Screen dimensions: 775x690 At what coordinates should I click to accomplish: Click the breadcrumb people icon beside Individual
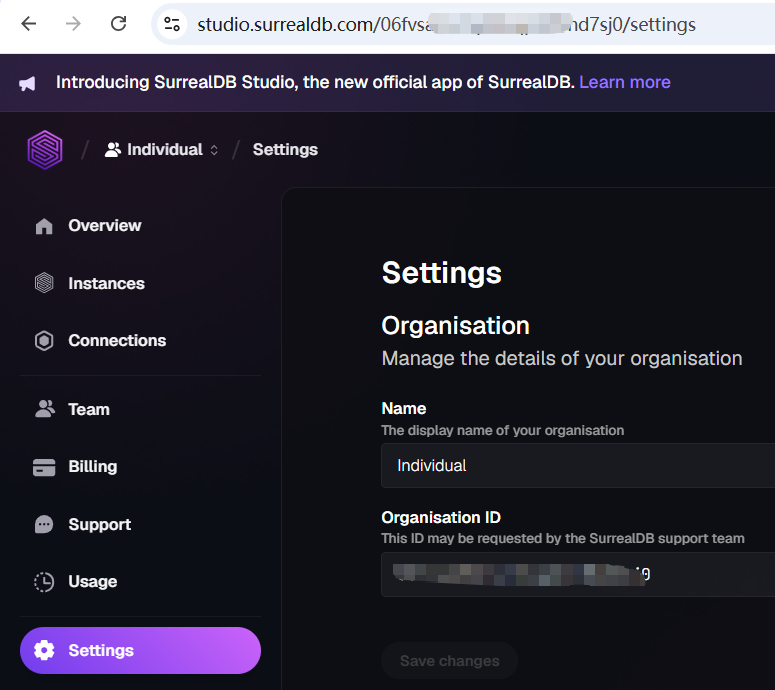click(x=113, y=150)
